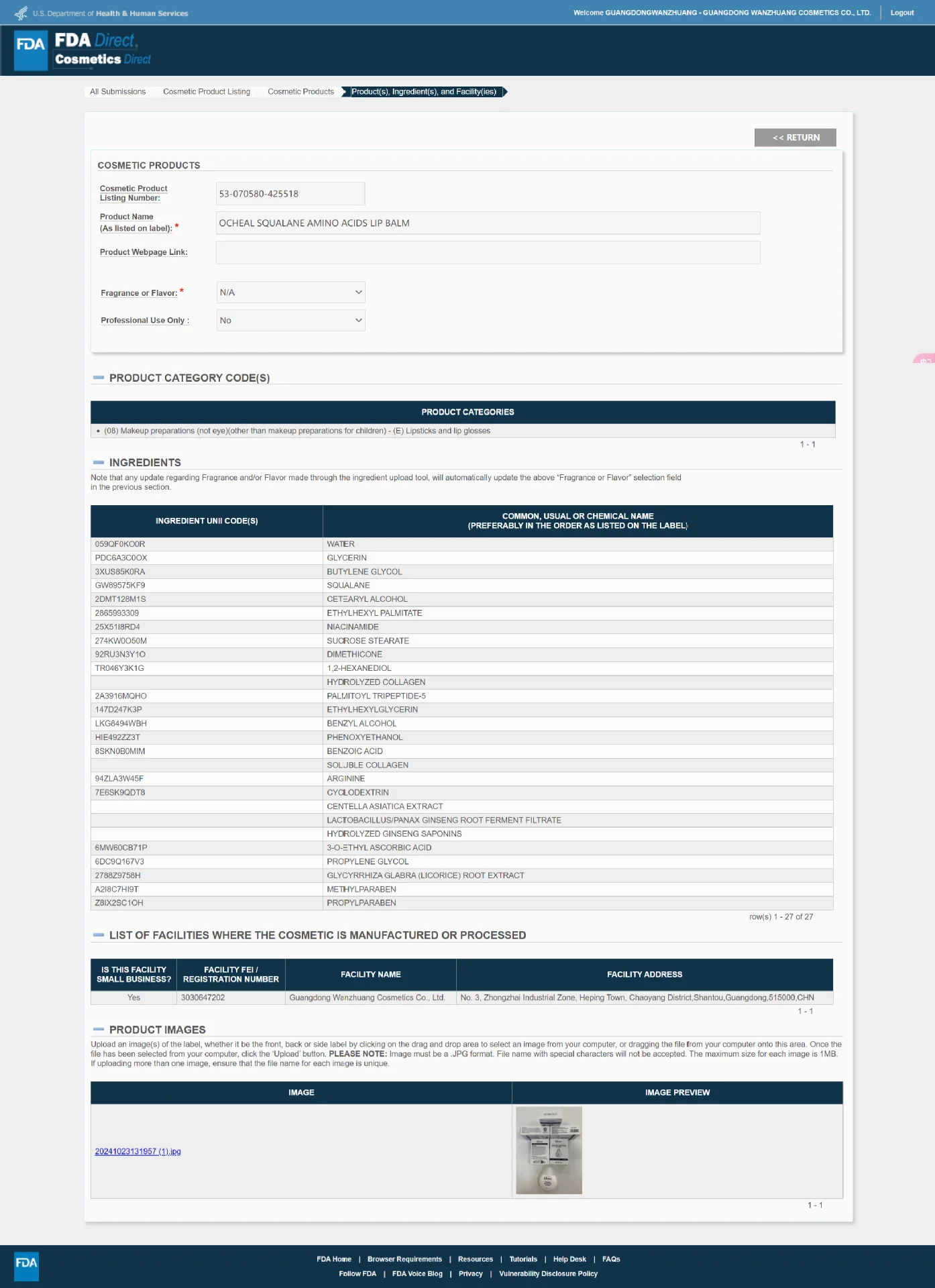The image size is (935, 1288).
Task: Go to Cosmetic Product Listing breadcrumb
Action: [x=207, y=92]
